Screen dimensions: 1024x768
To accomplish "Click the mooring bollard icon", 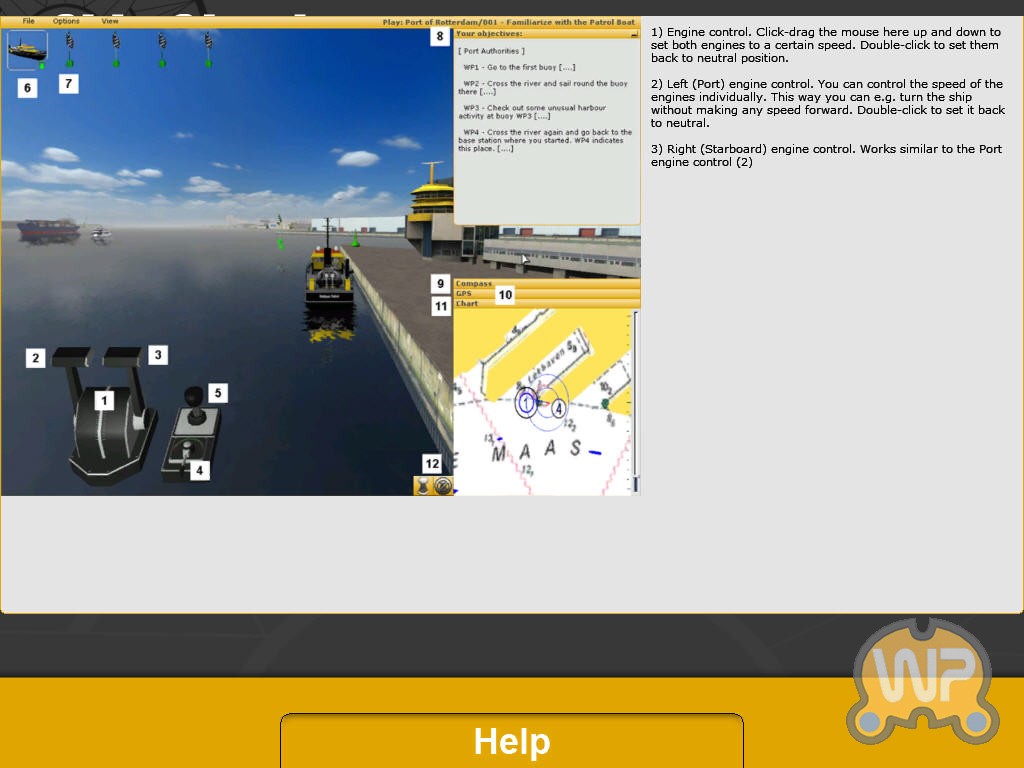I will tap(423, 487).
